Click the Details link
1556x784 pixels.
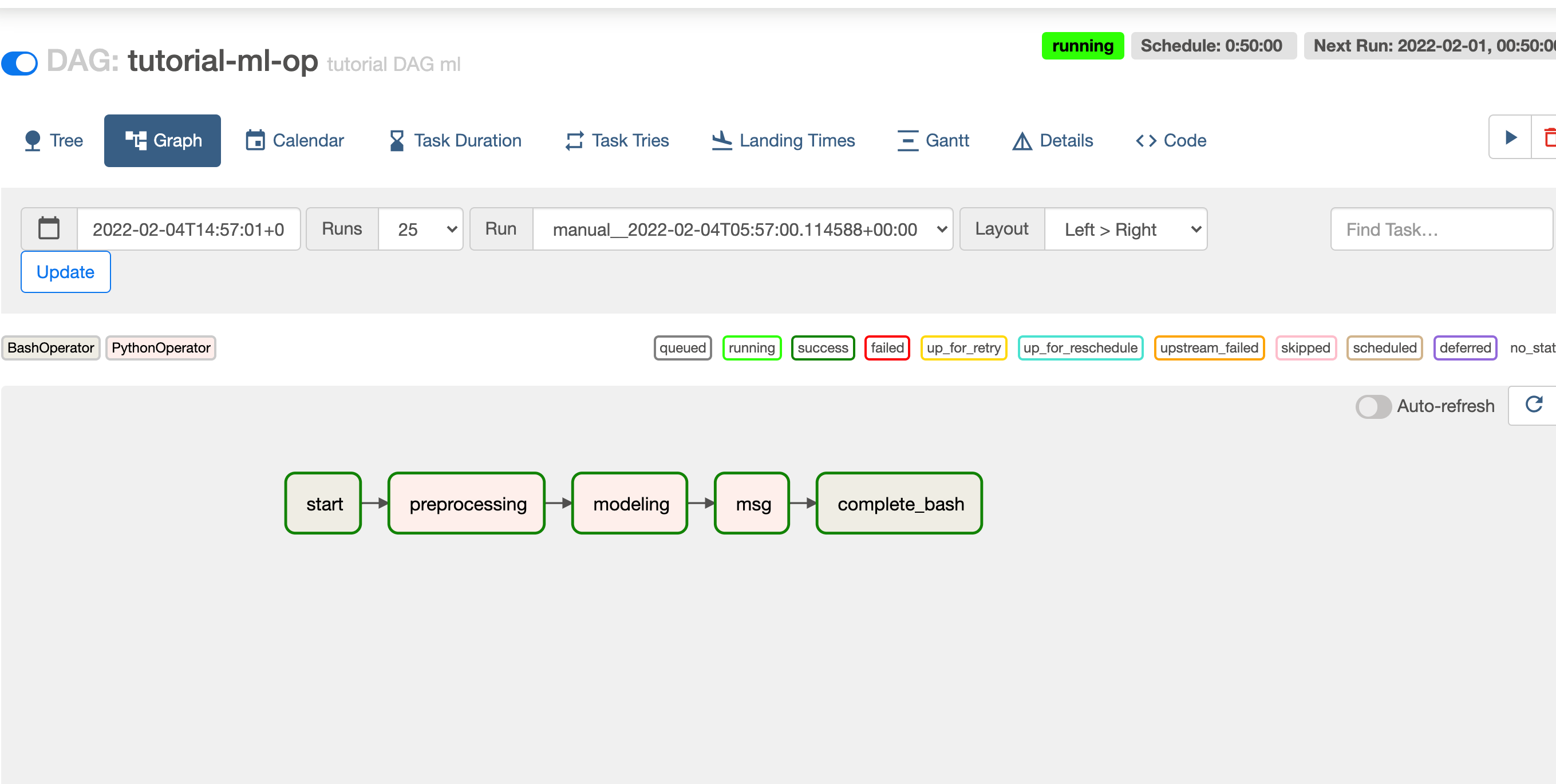click(1053, 141)
